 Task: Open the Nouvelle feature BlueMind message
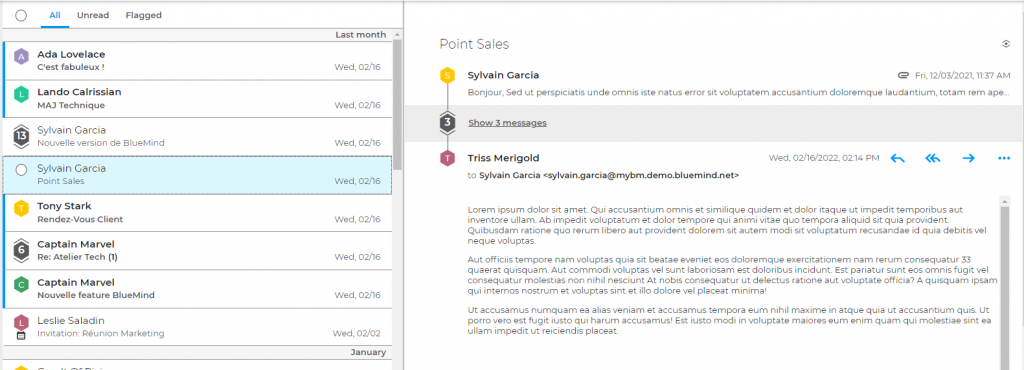click(x=197, y=288)
